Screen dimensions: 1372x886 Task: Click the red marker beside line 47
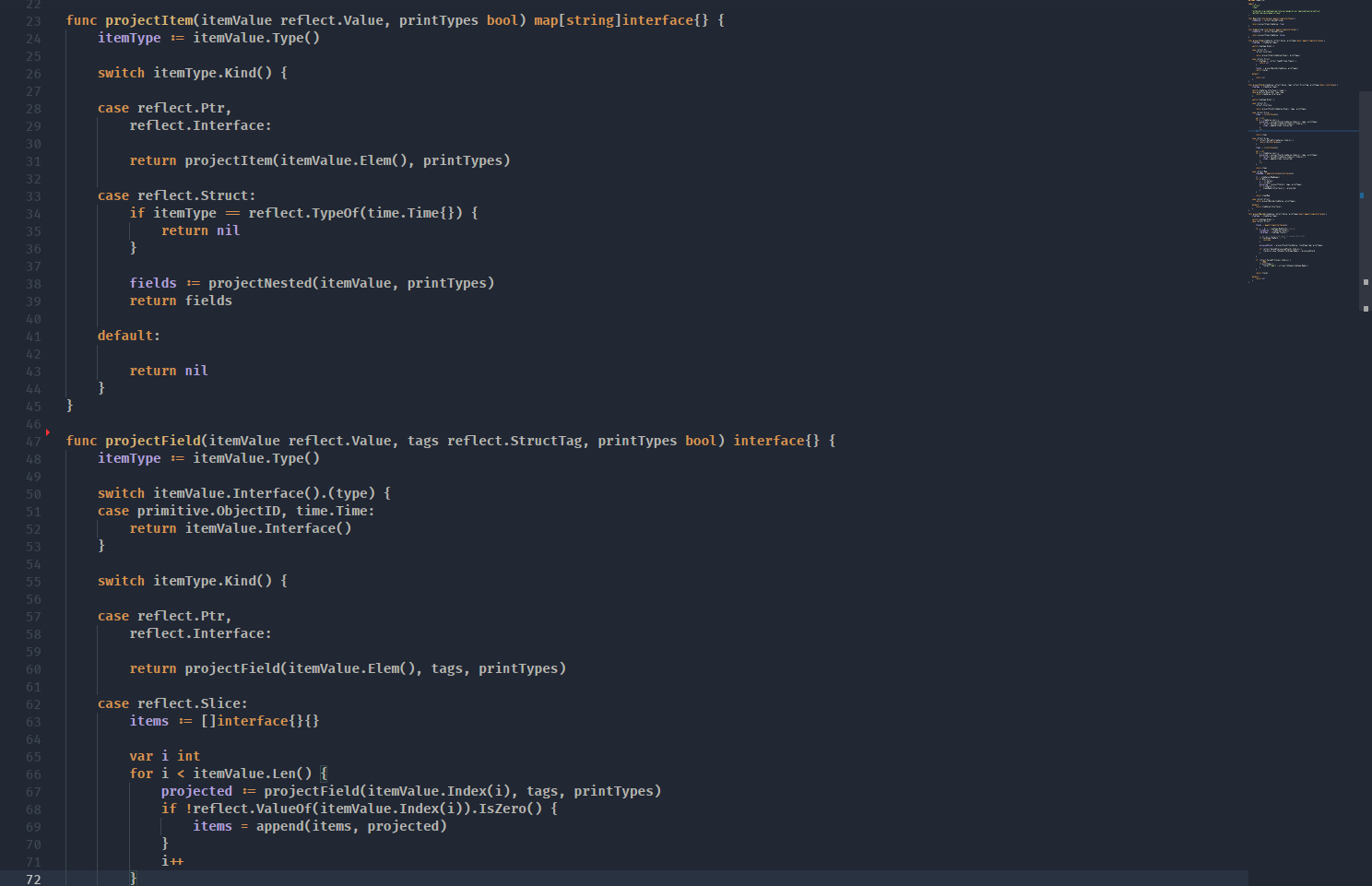click(x=47, y=432)
